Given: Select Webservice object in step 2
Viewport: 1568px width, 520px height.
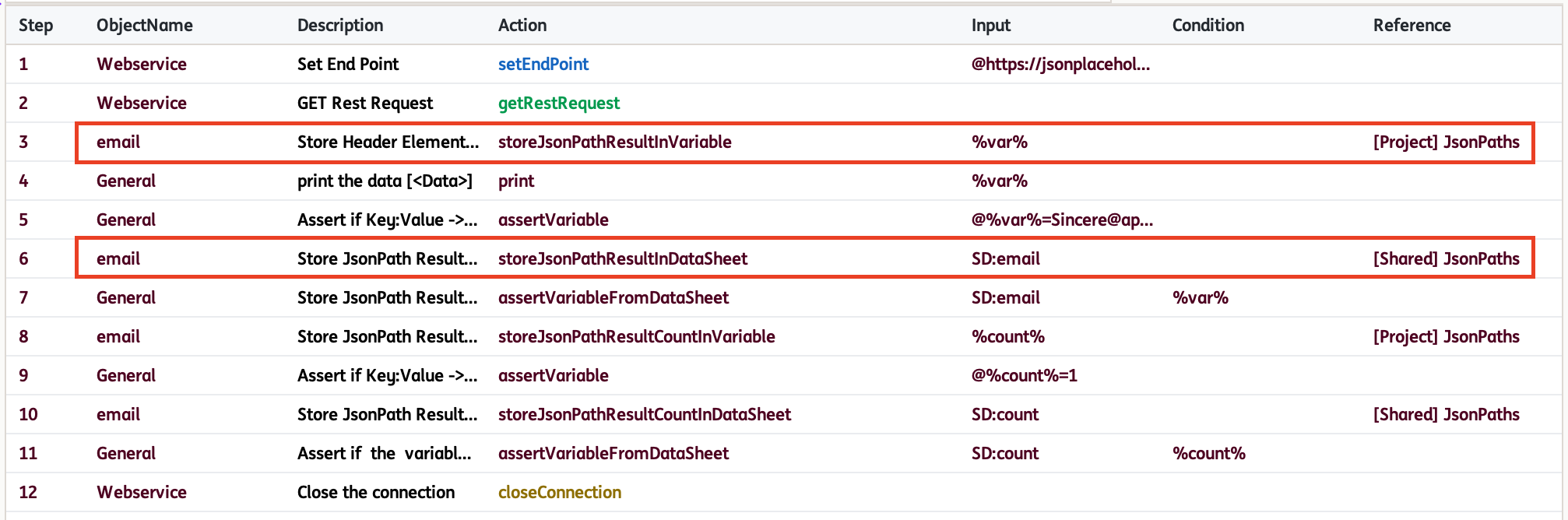Looking at the screenshot, I should [142, 103].
